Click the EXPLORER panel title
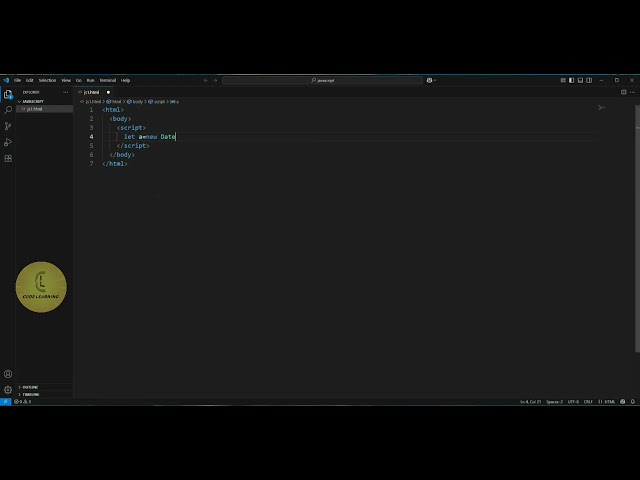The image size is (640, 480). (x=31, y=92)
